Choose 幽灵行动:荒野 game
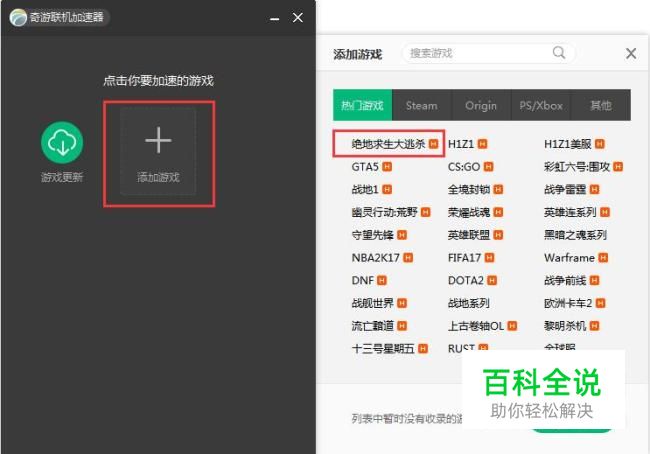Image resolution: width=650 pixels, height=454 pixels. (385, 212)
